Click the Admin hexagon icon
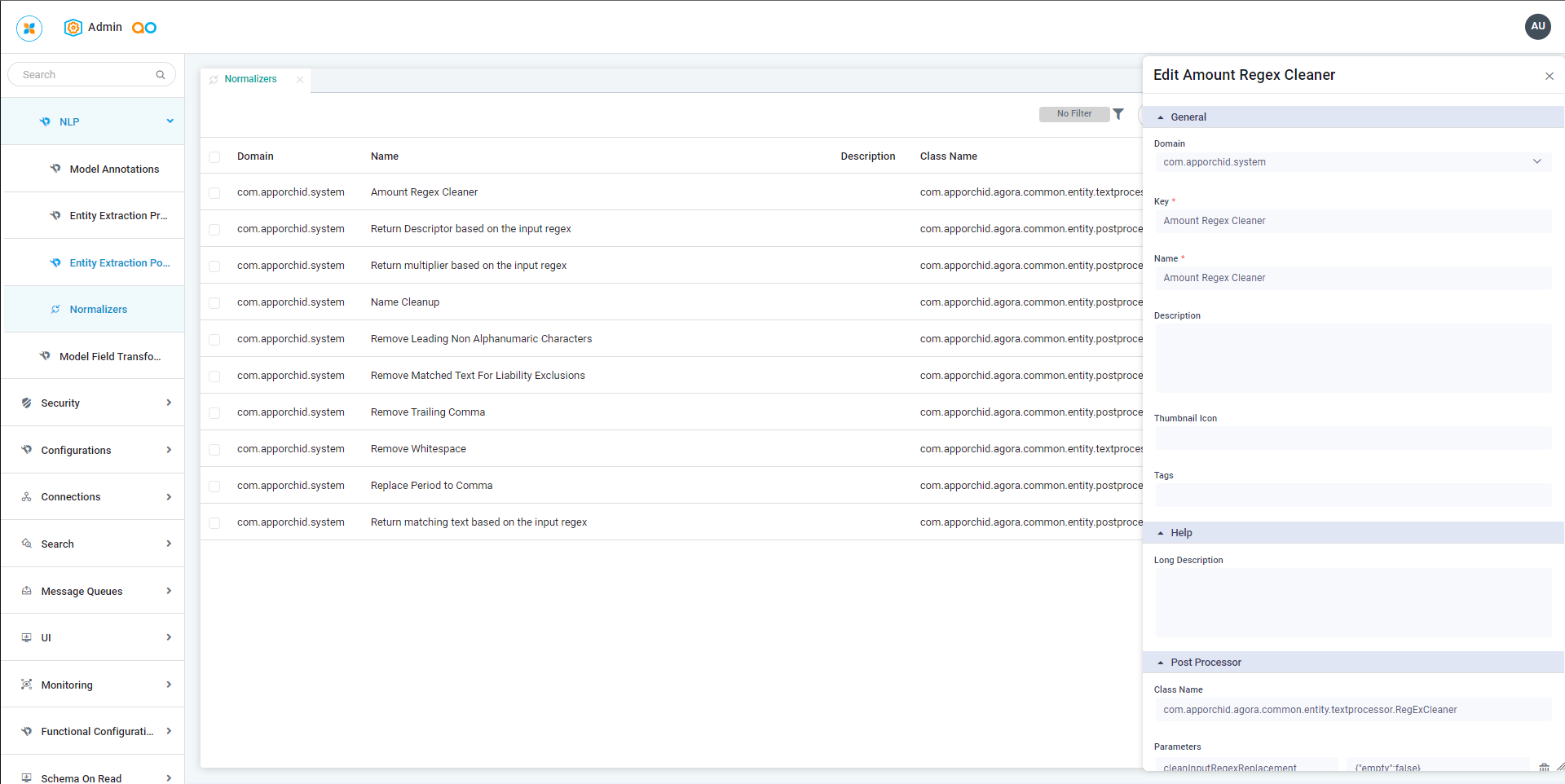The width and height of the screenshot is (1565, 784). [73, 28]
